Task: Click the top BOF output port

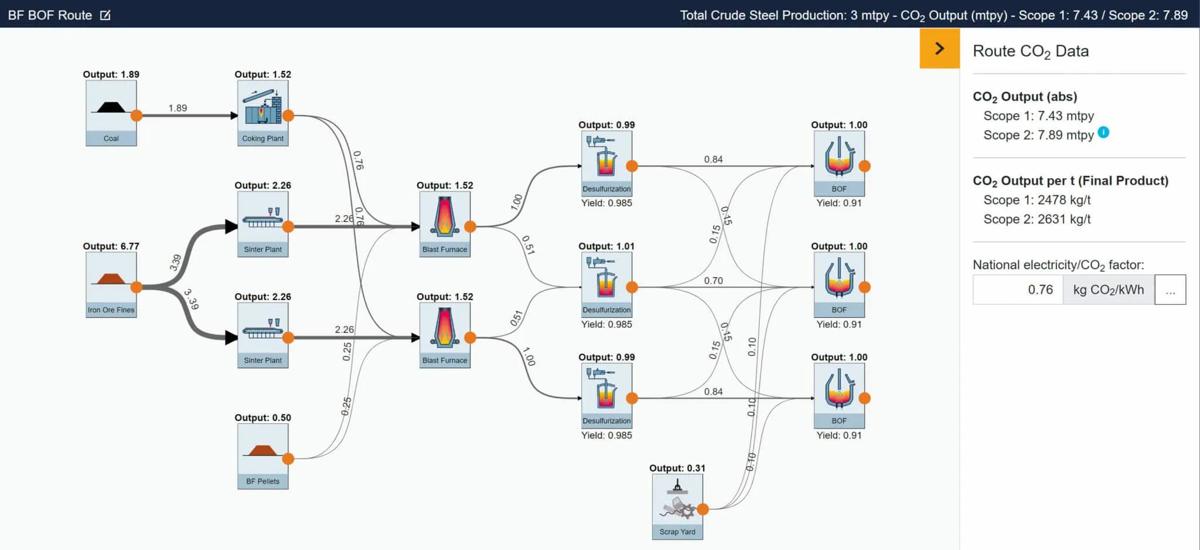Action: 865,166
